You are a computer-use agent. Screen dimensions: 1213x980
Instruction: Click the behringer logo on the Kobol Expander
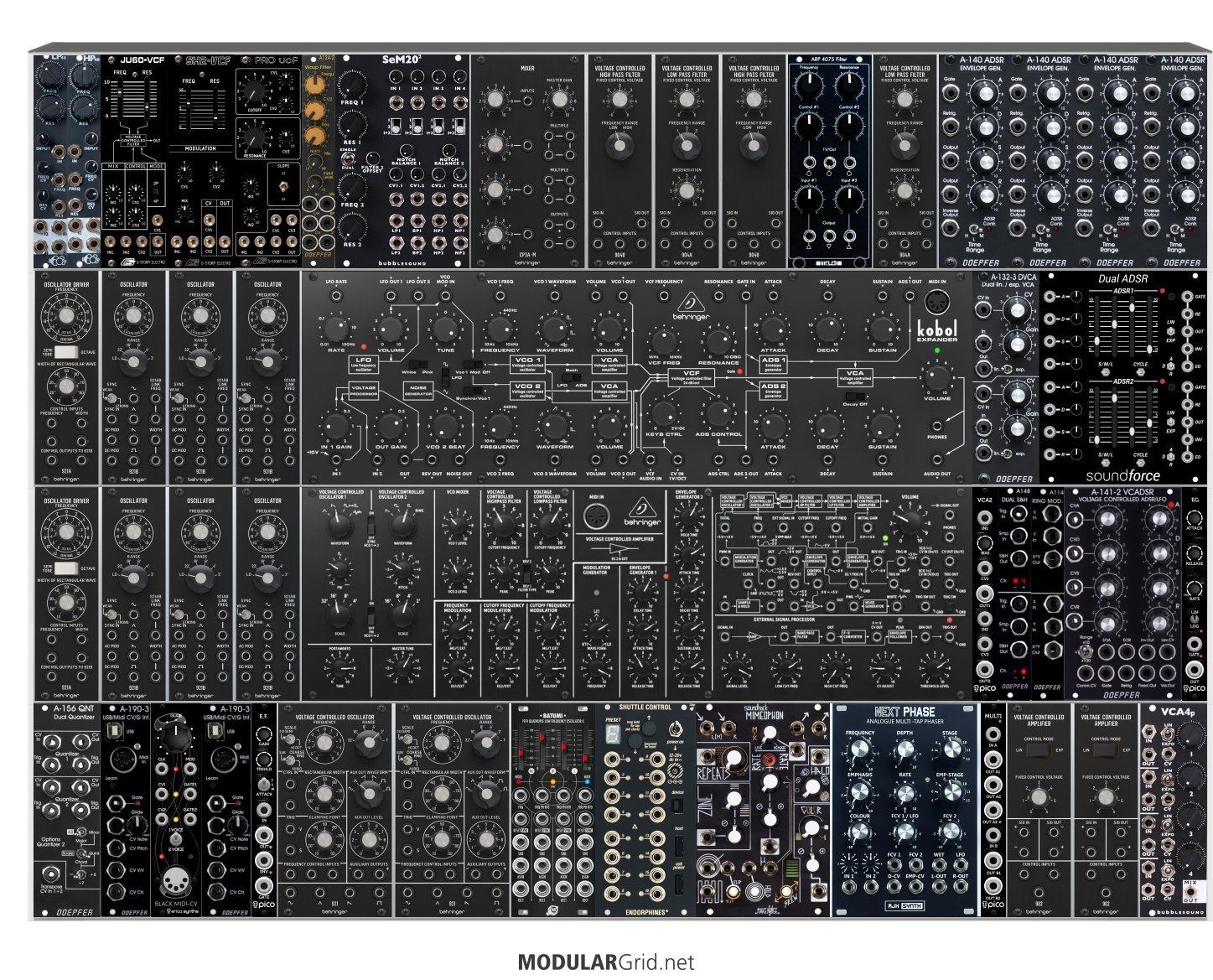click(692, 305)
